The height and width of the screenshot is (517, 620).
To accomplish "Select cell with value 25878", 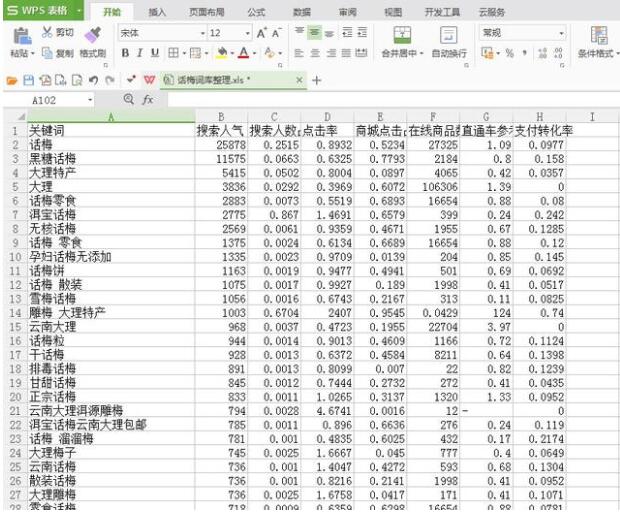I will [221, 145].
